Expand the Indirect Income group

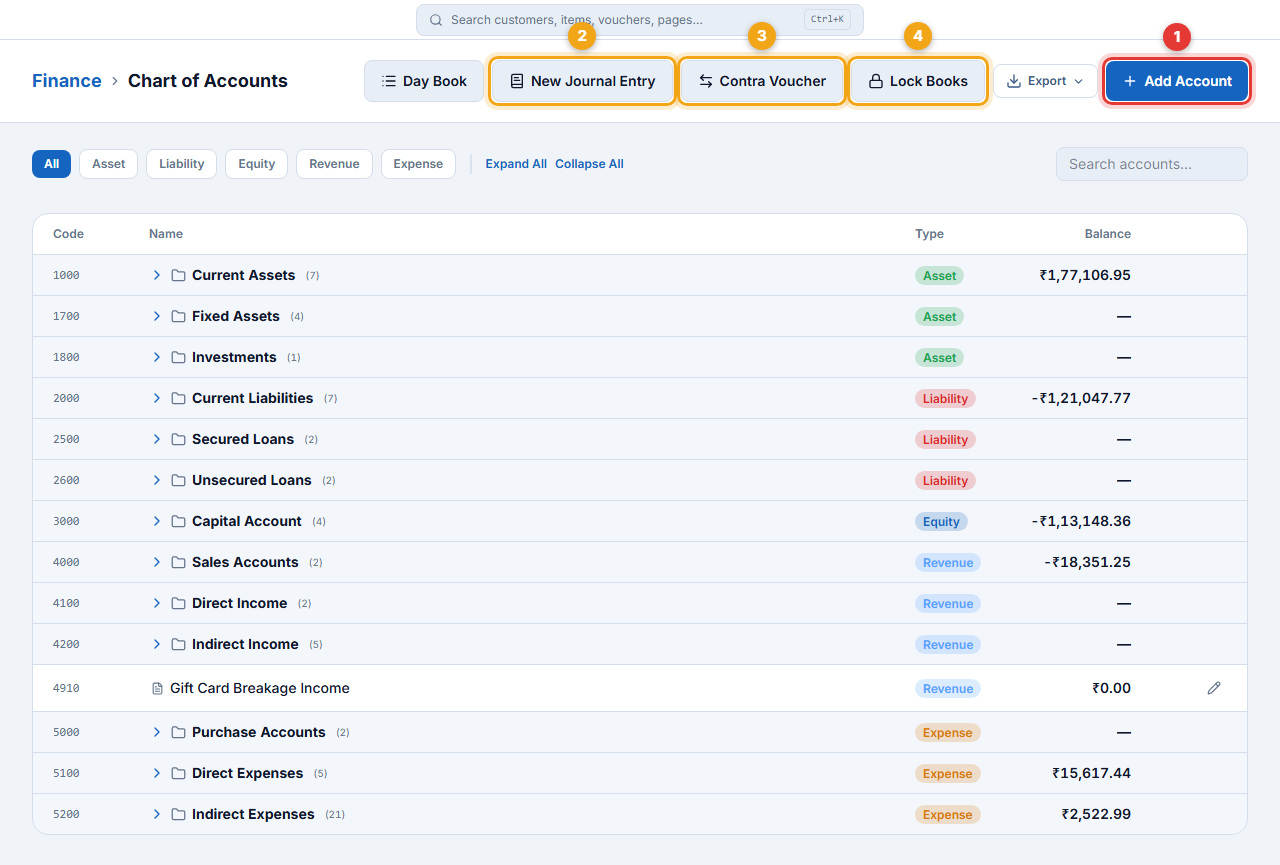[156, 644]
